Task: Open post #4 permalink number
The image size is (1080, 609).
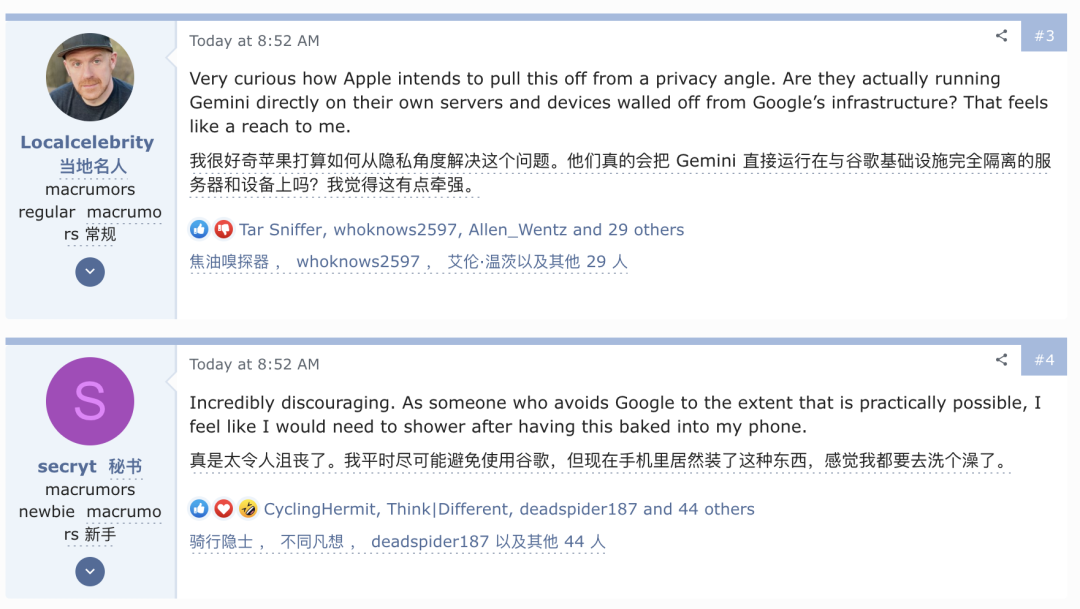Action: [x=1044, y=360]
